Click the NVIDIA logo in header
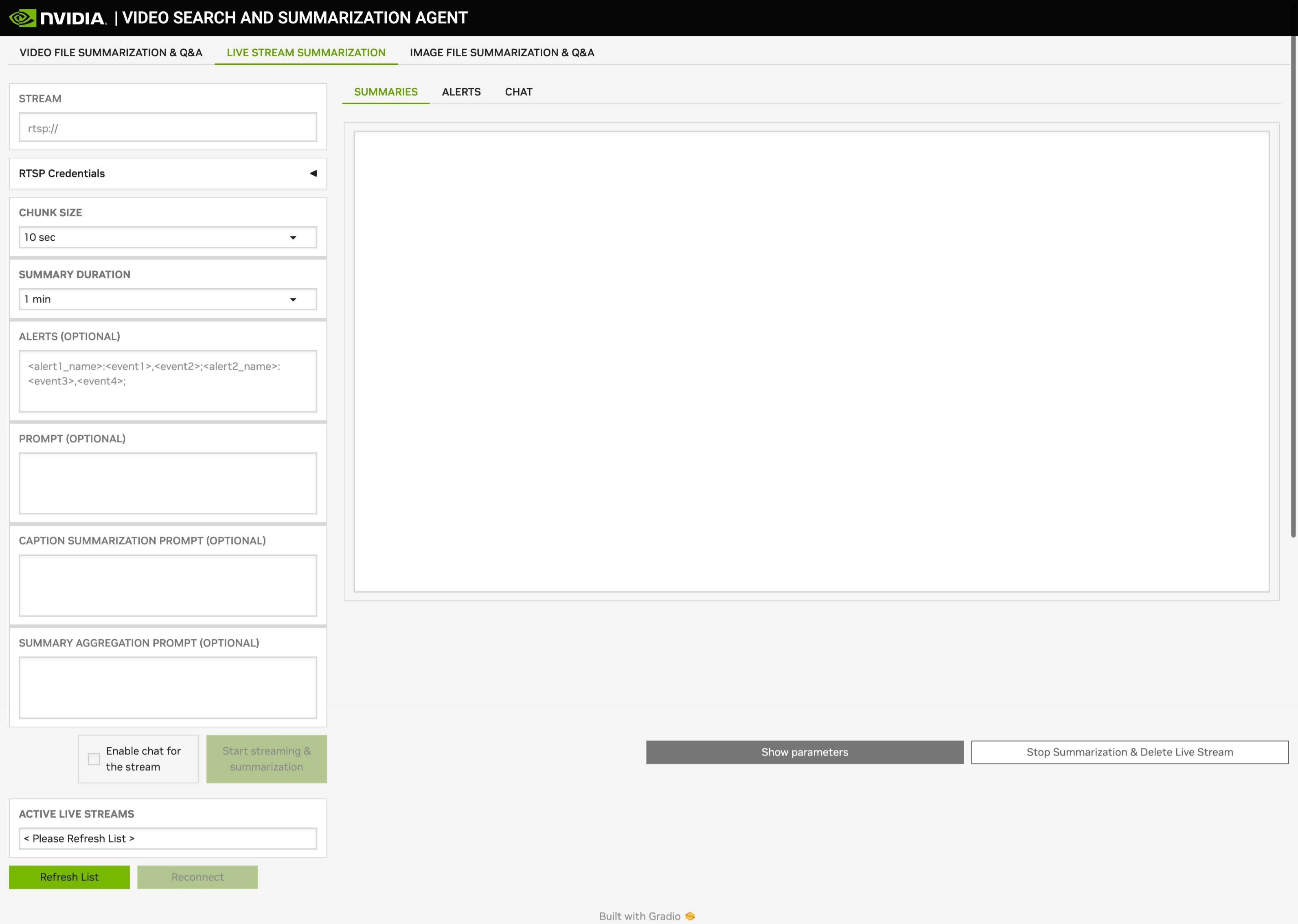 tap(58, 18)
